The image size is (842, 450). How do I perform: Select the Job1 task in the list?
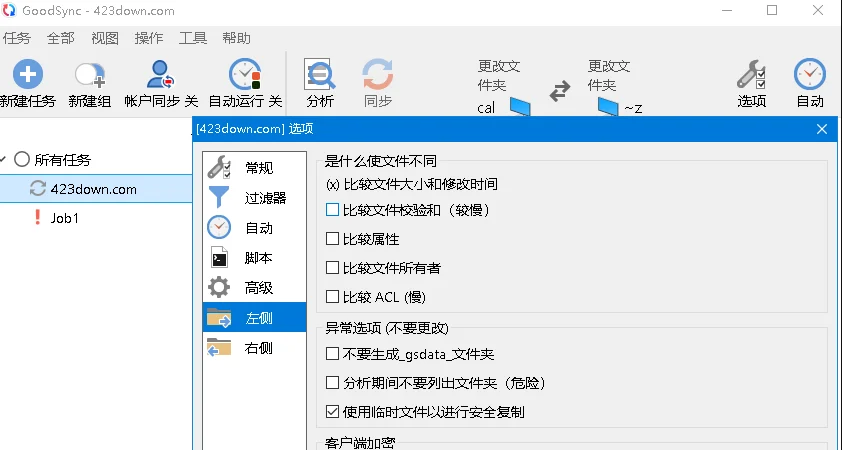click(64, 217)
